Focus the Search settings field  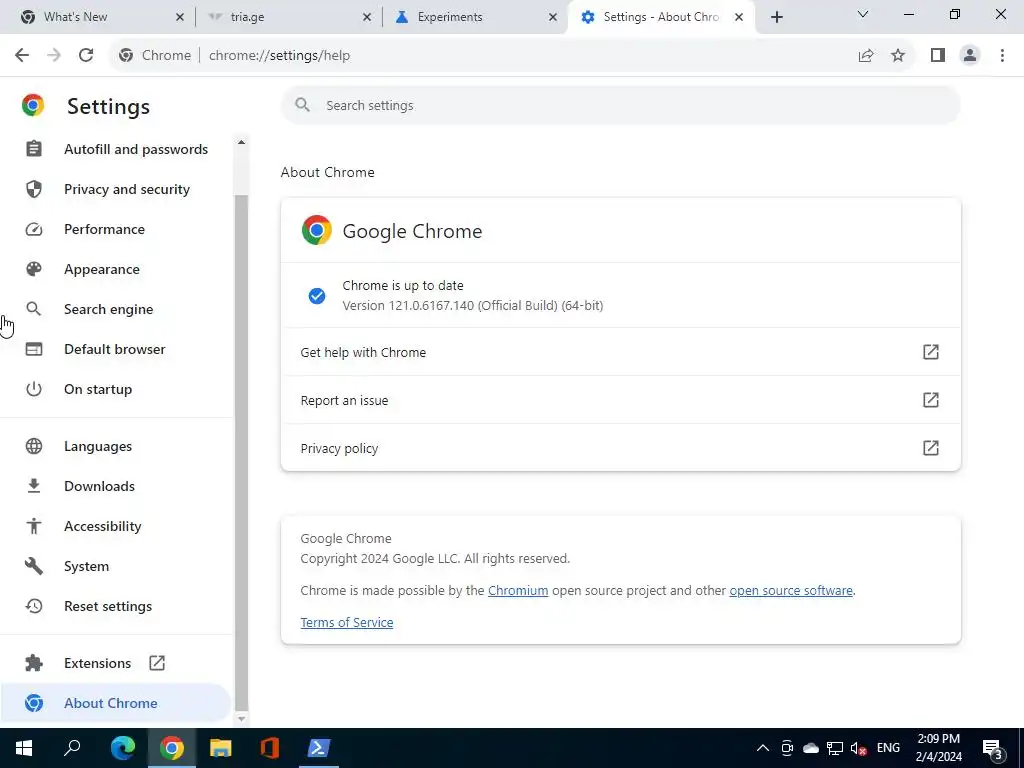click(x=620, y=105)
